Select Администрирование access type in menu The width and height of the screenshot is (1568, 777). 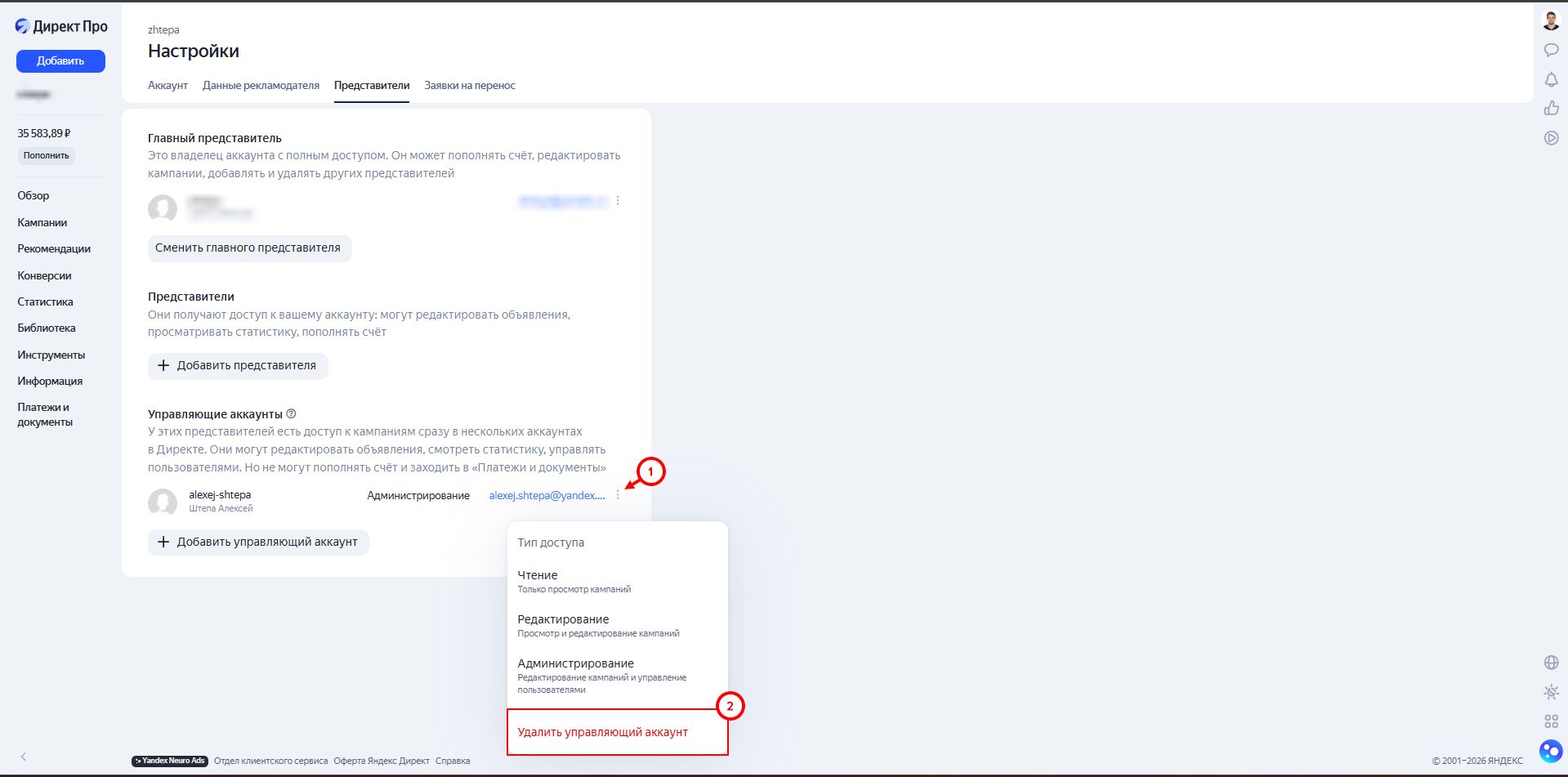(617, 676)
